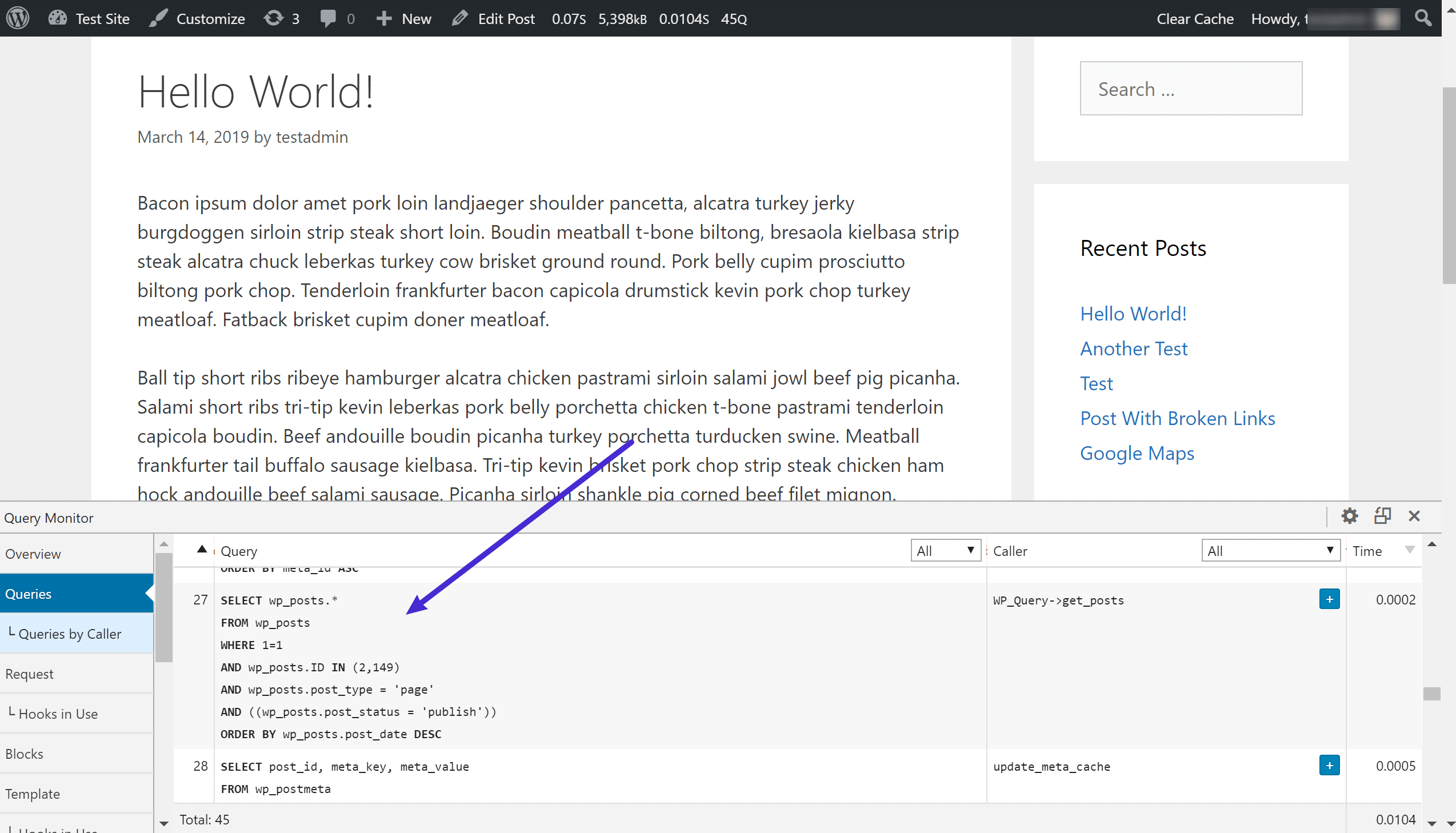Image resolution: width=1456 pixels, height=833 pixels.
Task: Open the All queries filter dropdown
Action: pyautogui.click(x=943, y=550)
